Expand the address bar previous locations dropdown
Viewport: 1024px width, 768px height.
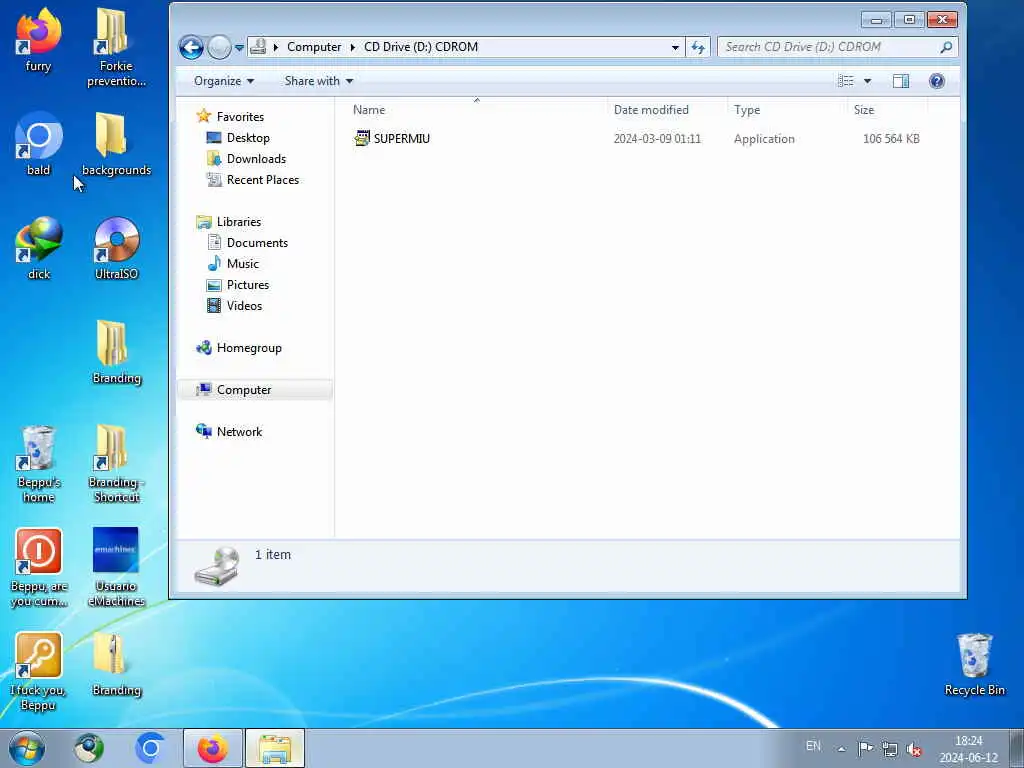click(675, 47)
